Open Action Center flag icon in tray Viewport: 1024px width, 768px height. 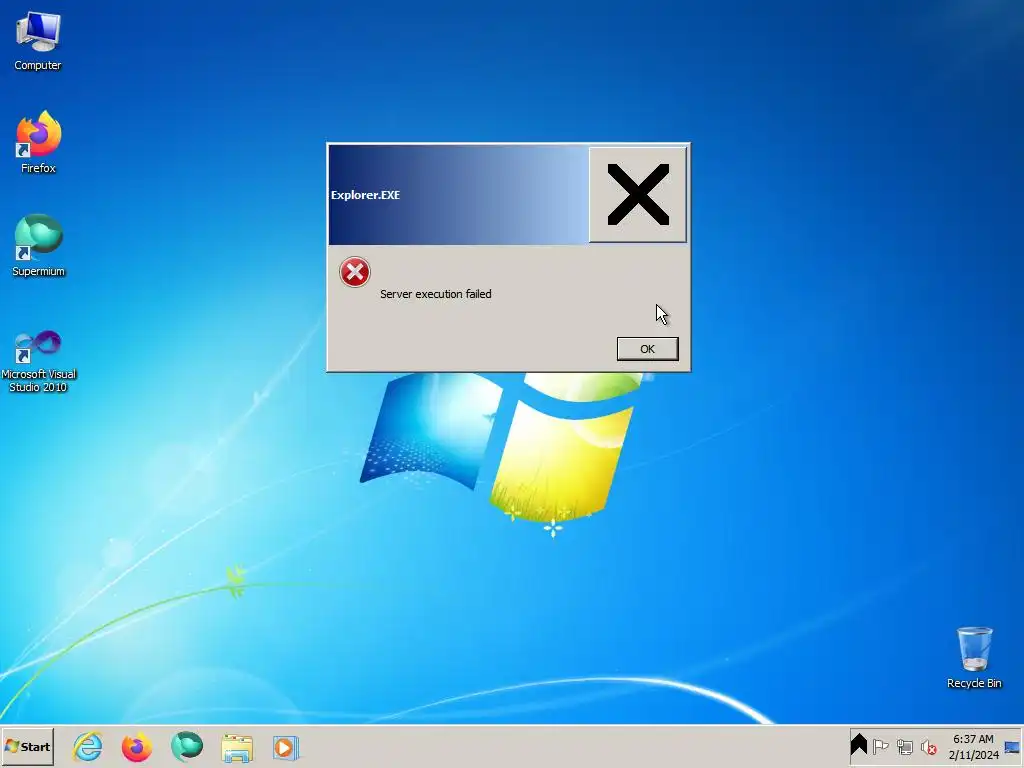pyautogui.click(x=880, y=746)
